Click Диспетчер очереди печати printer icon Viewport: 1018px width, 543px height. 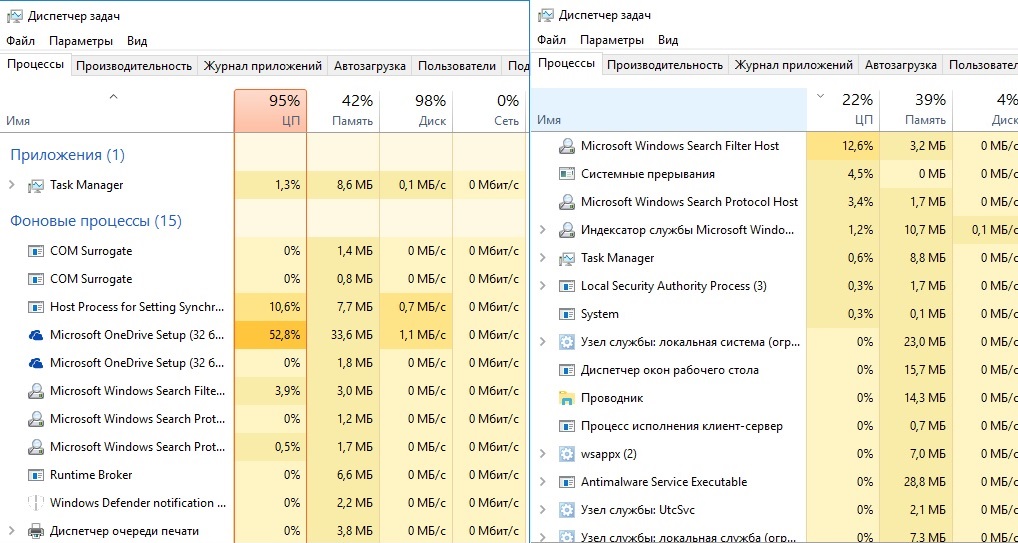35,531
